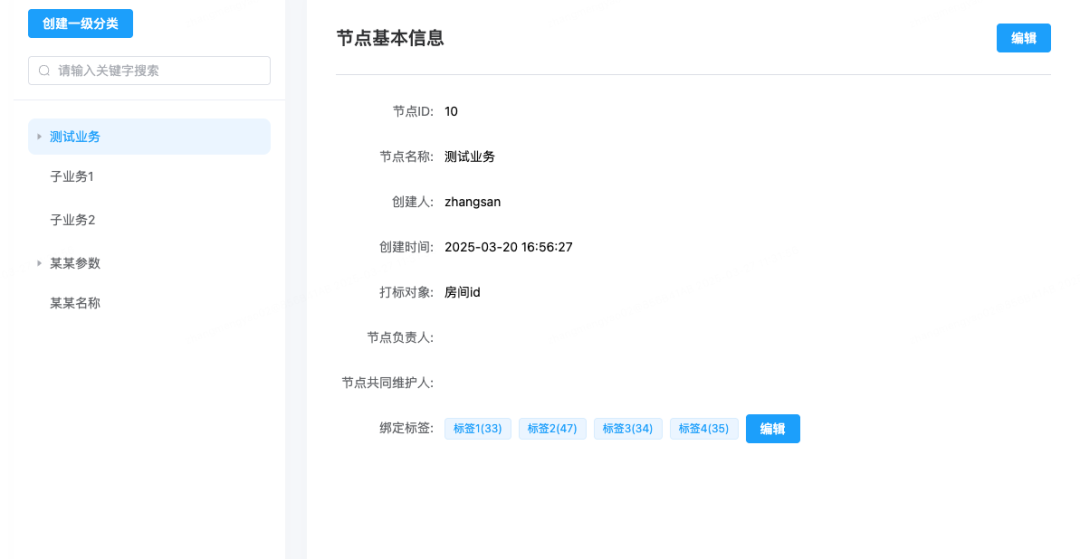Click the magnifier icon in search box
Viewport: 1080px width, 559px height.
click(45, 70)
